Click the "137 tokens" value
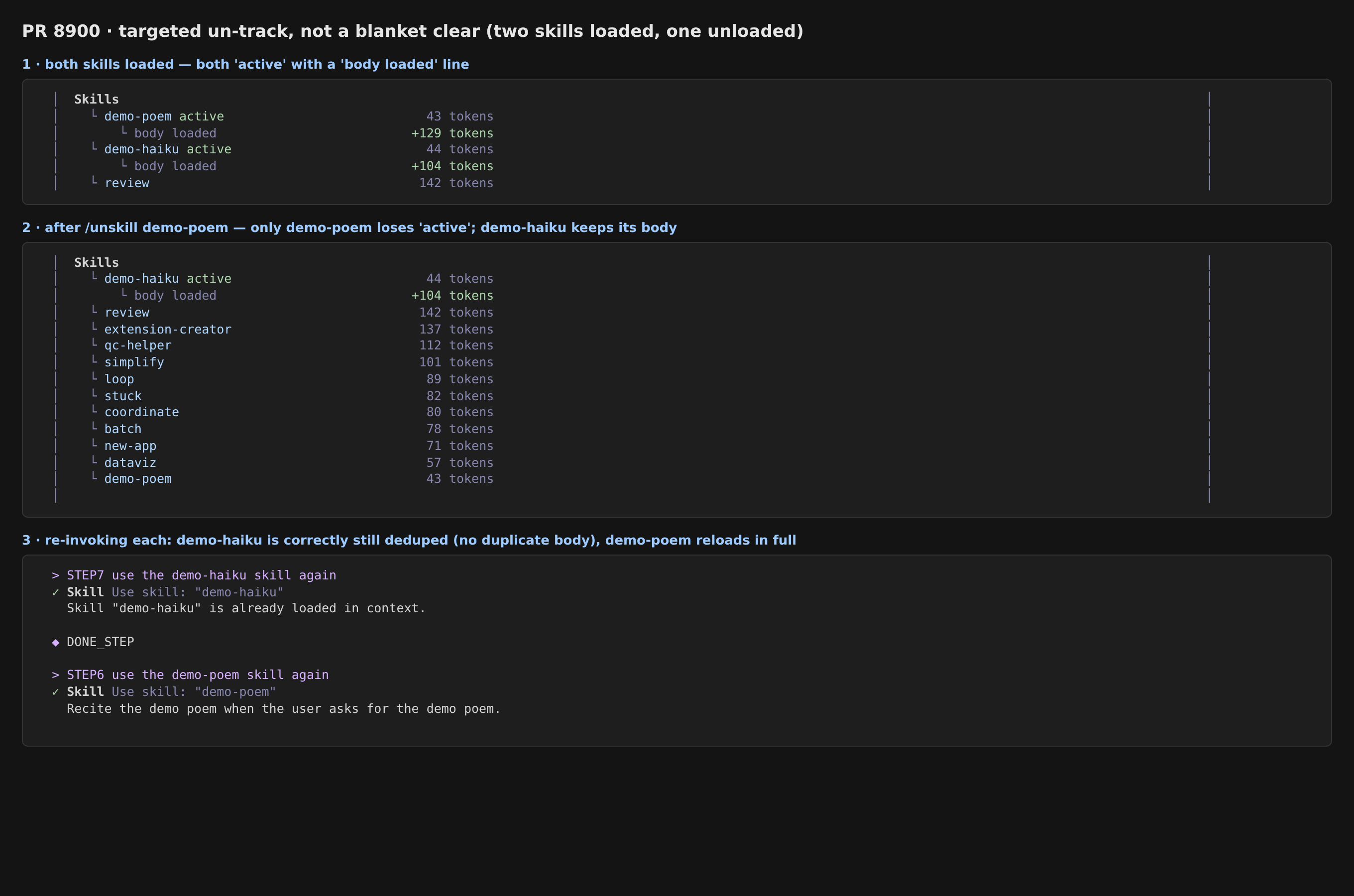 456,329
